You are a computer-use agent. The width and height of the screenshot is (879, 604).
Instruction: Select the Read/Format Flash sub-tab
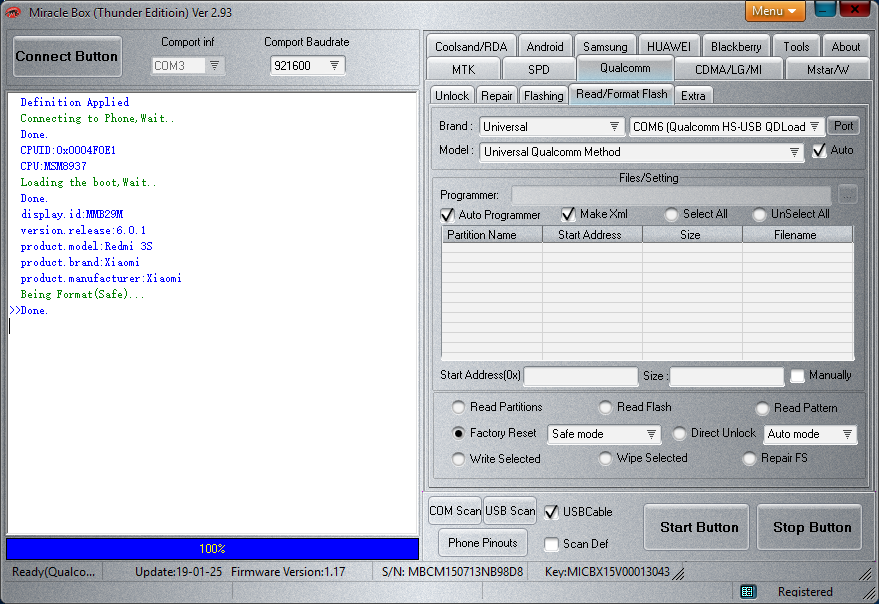coord(622,94)
